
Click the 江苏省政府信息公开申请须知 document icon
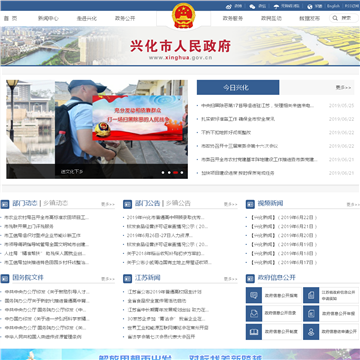click(x=311, y=295)
